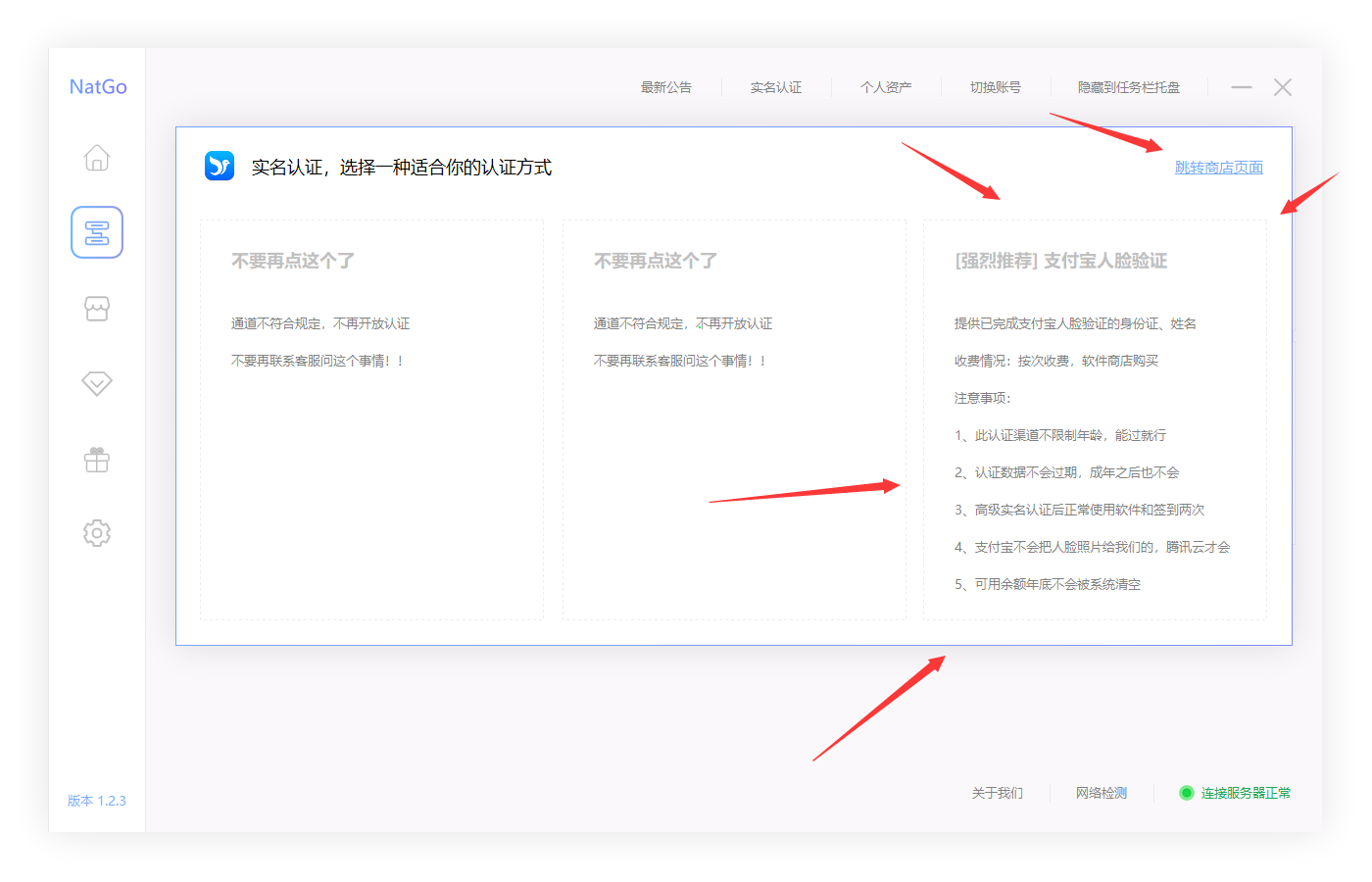1372x882 pixels.
Task: Click the blue bird logo beside 实名认证
Action: 219,166
